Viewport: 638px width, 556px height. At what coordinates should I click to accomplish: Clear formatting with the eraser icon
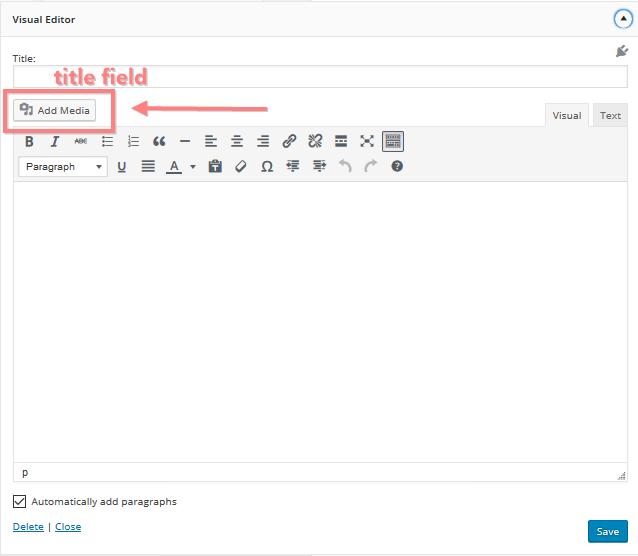[241, 167]
